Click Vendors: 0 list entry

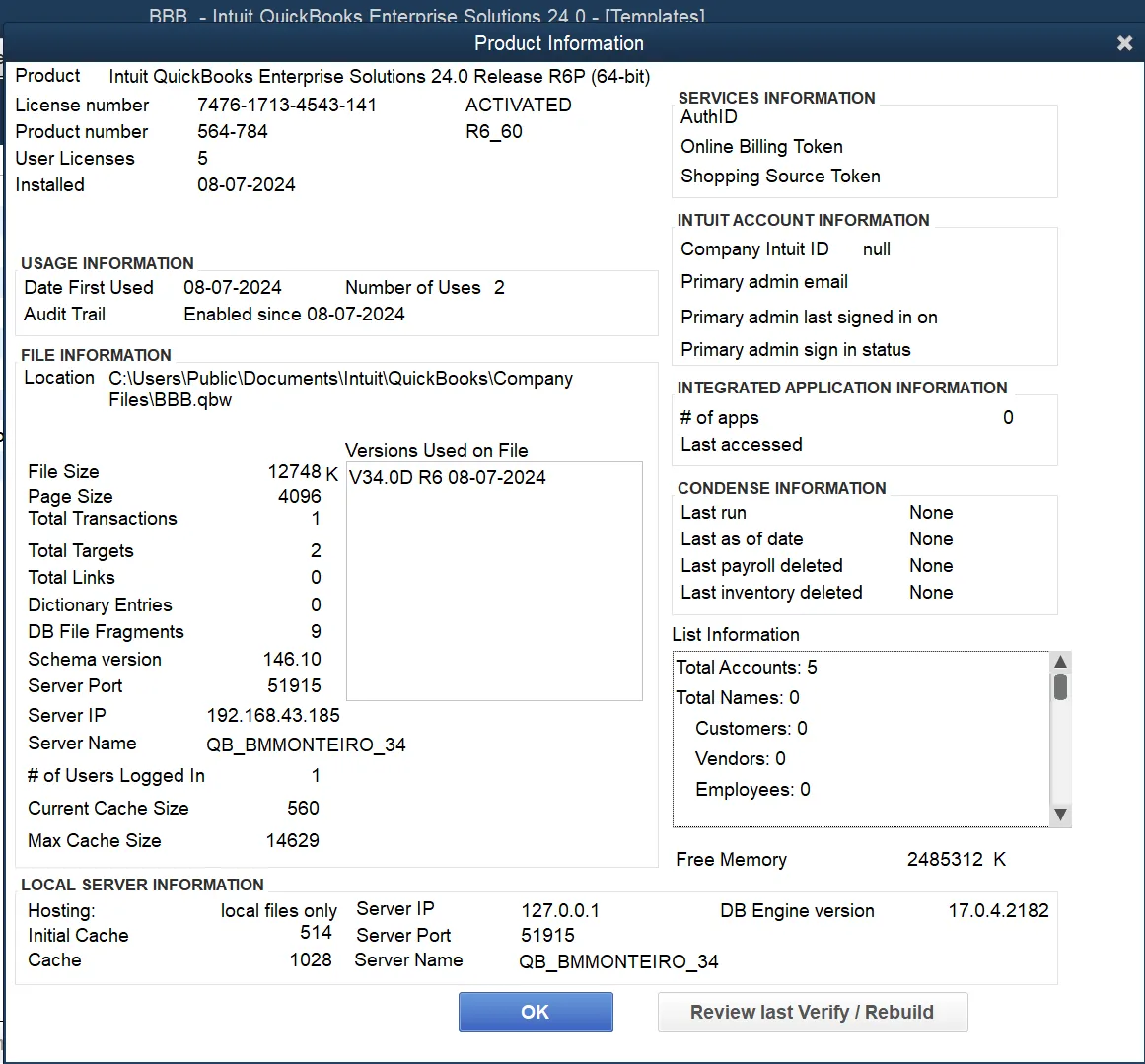click(741, 759)
